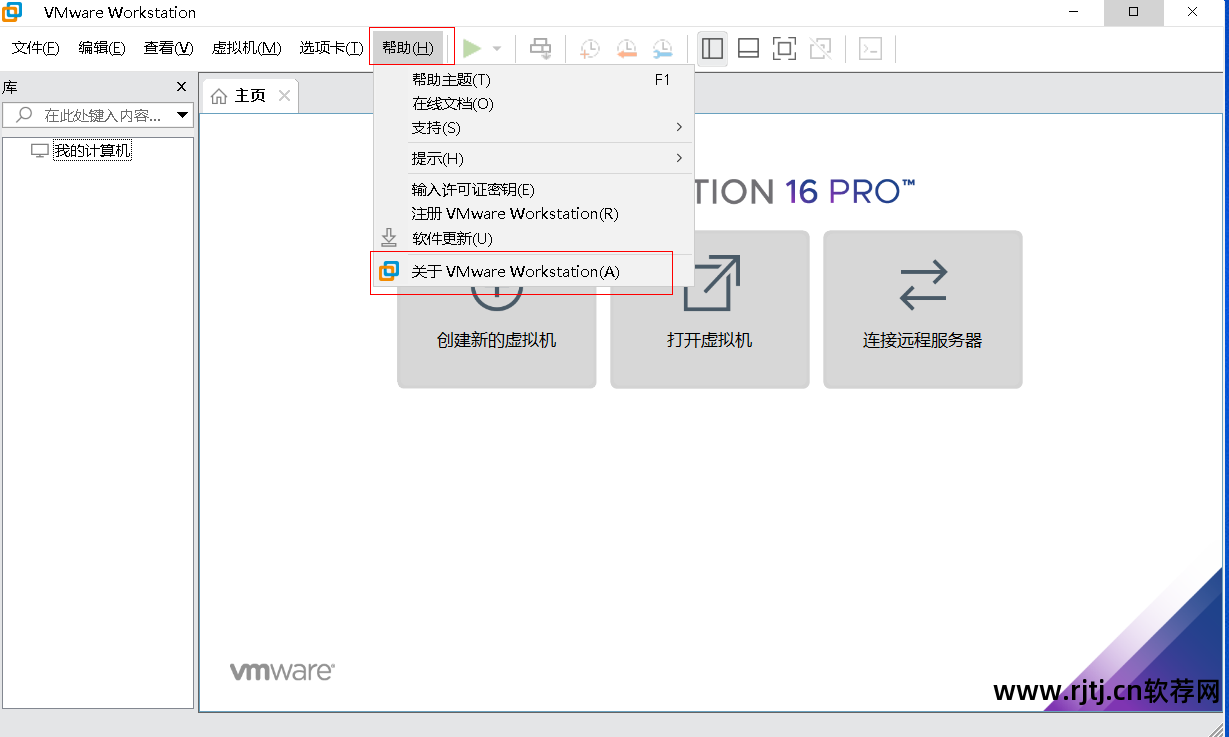Click the 创建新的虚拟机 tile

click(497, 309)
